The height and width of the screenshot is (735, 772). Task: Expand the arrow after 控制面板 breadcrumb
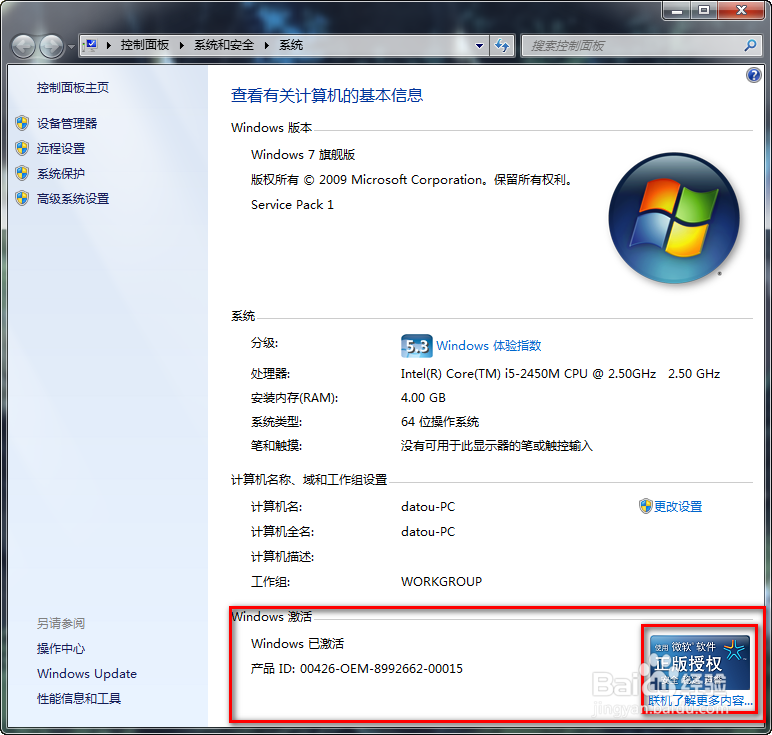[182, 45]
